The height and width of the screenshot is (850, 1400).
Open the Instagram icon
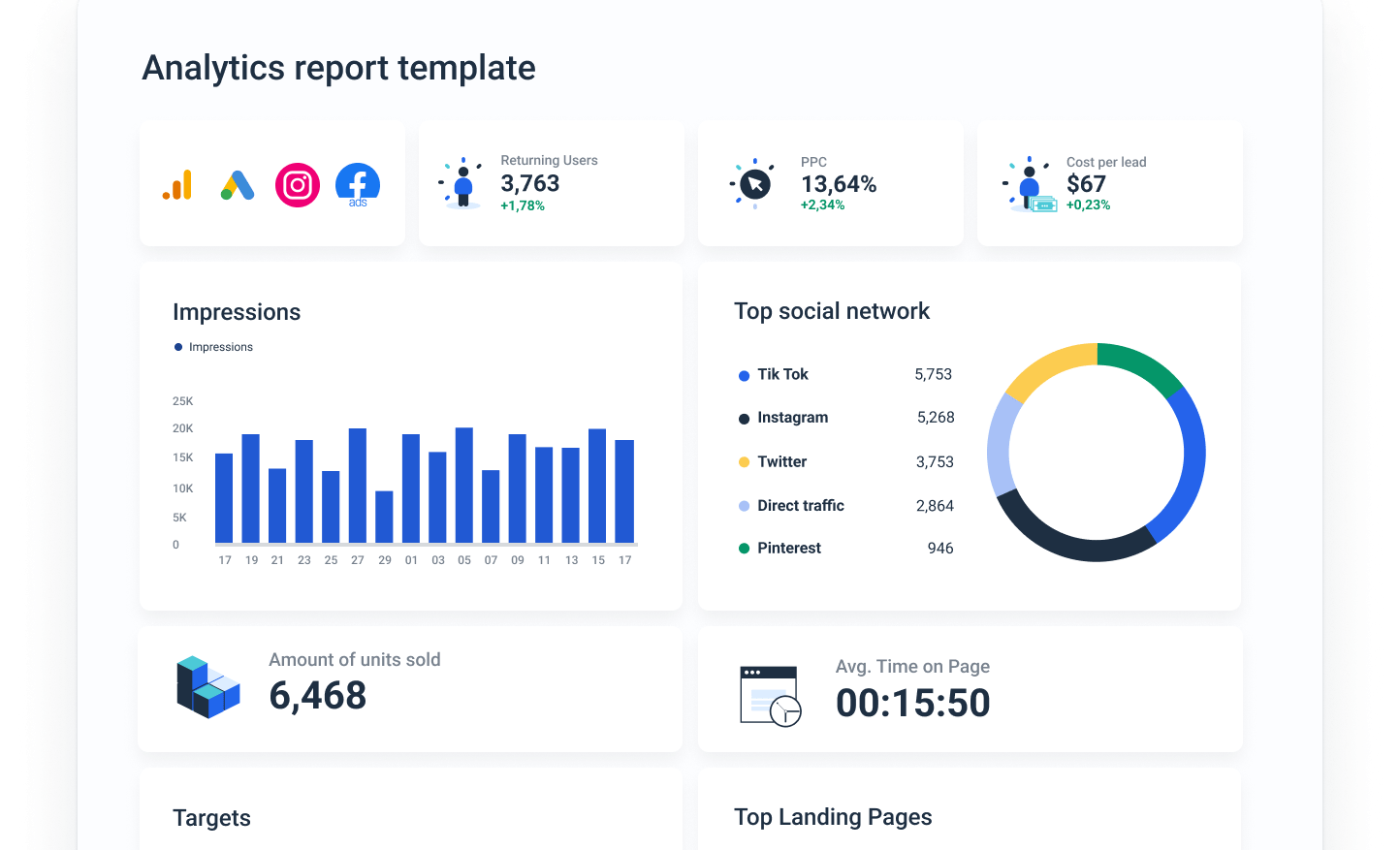tap(298, 184)
